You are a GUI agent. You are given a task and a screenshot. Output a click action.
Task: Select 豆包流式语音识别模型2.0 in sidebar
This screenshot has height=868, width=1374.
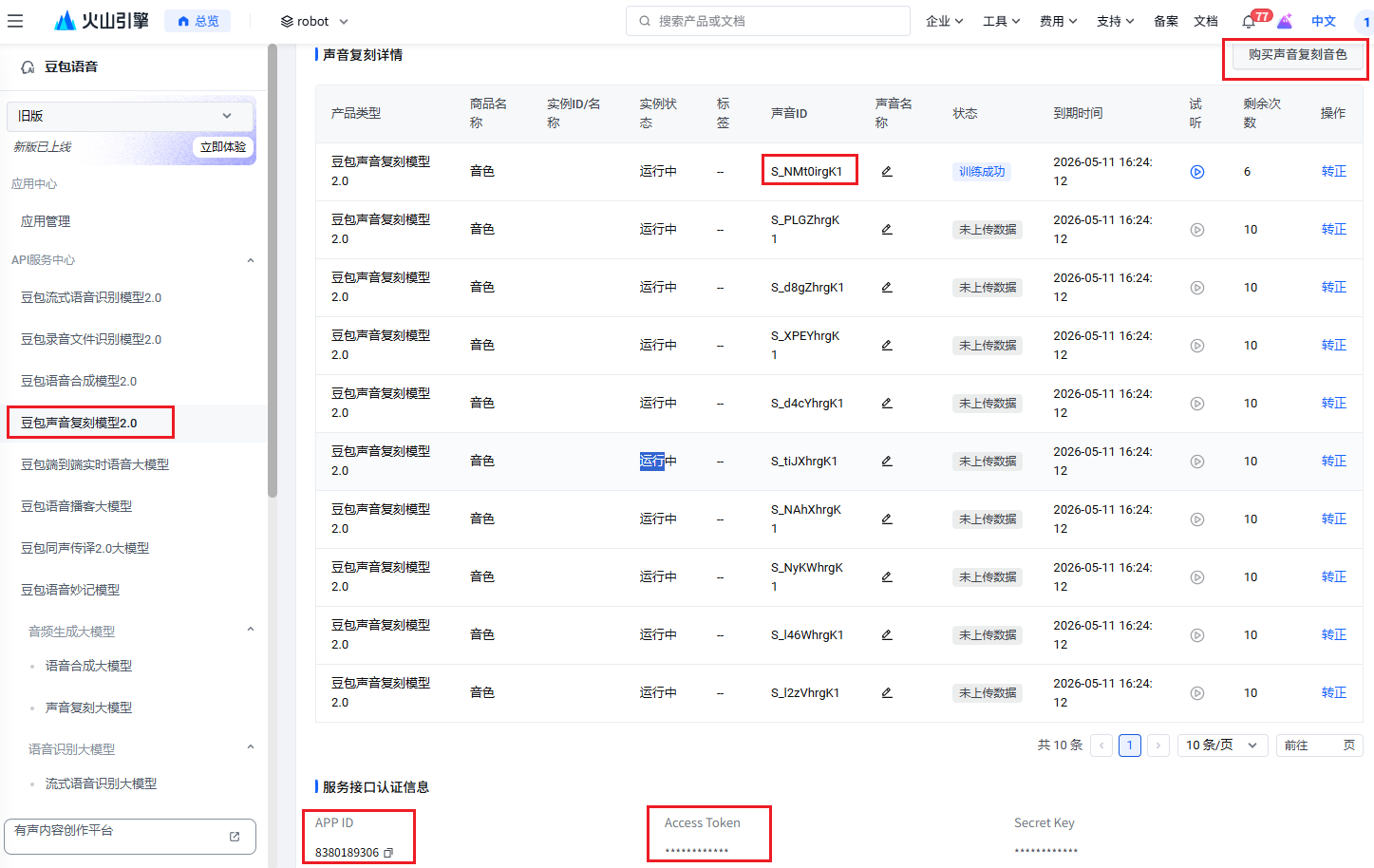click(x=91, y=297)
